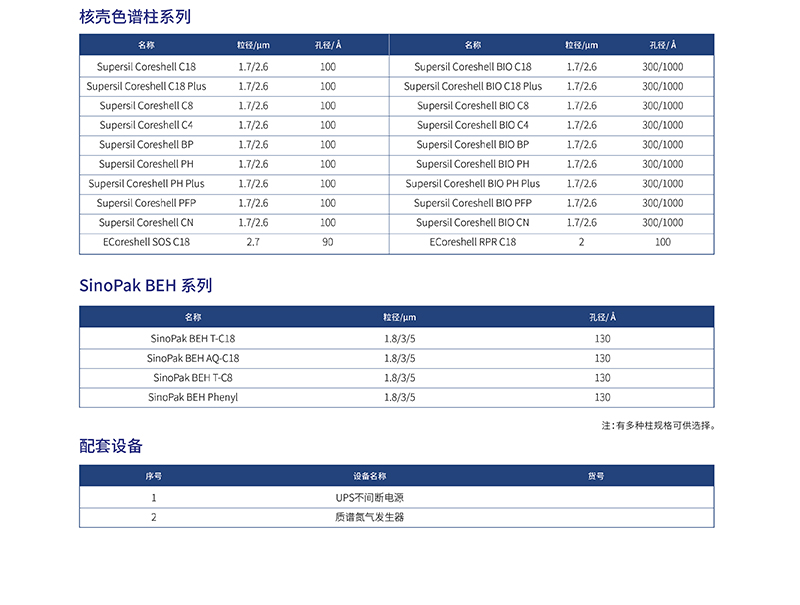
Task: Select the ECoreshell RPR C18 entry
Action: [473, 242]
